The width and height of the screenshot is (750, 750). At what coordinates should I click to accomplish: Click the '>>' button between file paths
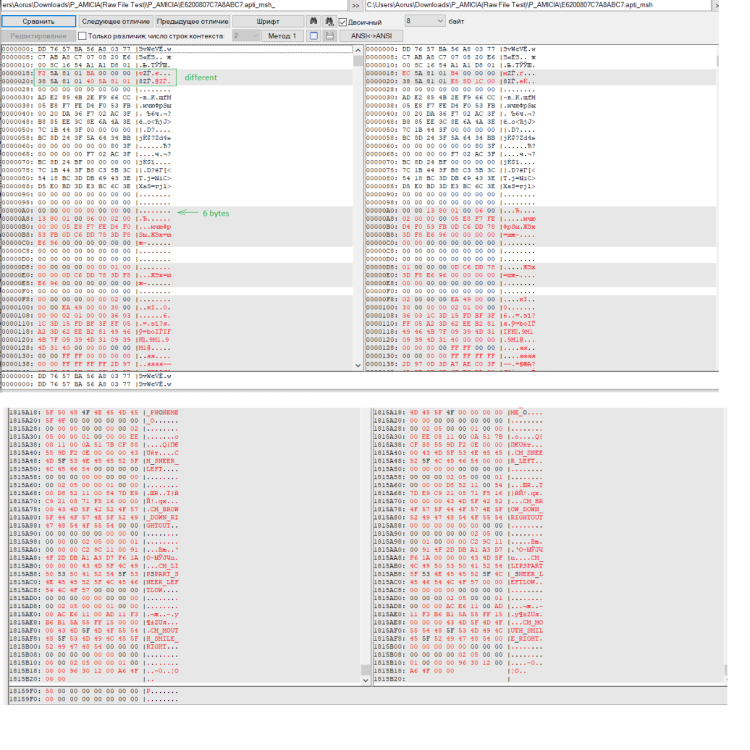coord(355,5)
